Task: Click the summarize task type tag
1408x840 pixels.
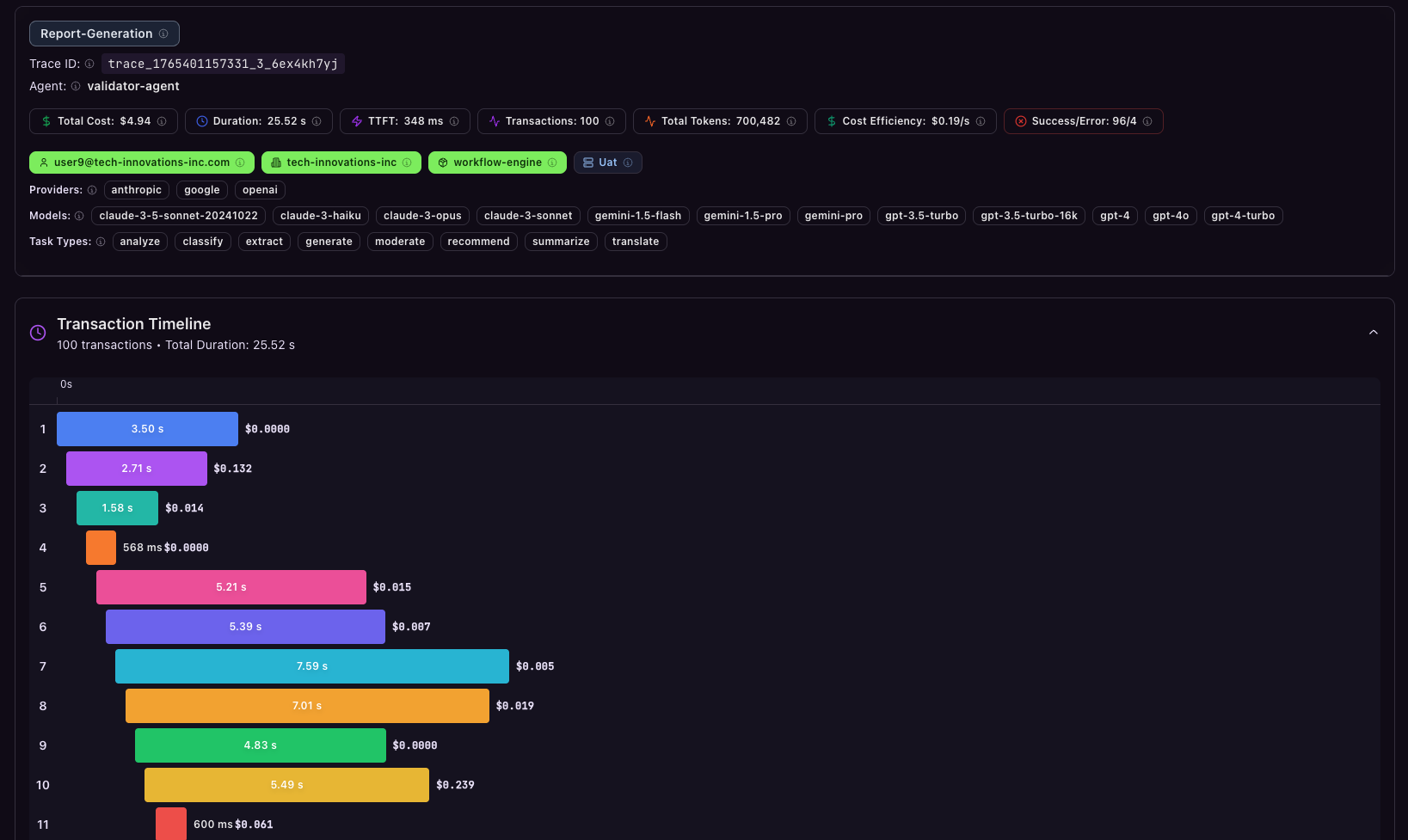Action: pos(561,242)
